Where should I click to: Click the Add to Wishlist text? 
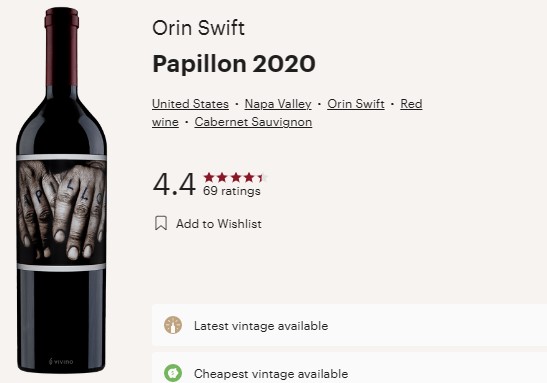pyautogui.click(x=219, y=224)
